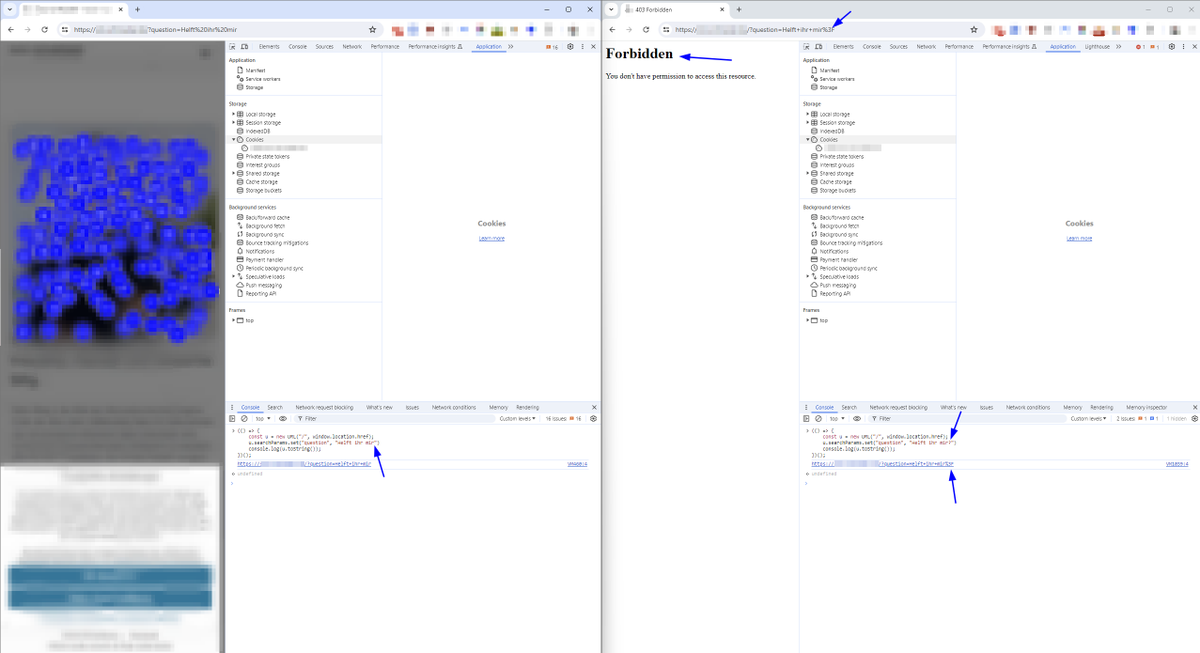The width and height of the screenshot is (1200, 653).
Task: Switch to Network tab in left window
Action: tap(352, 47)
